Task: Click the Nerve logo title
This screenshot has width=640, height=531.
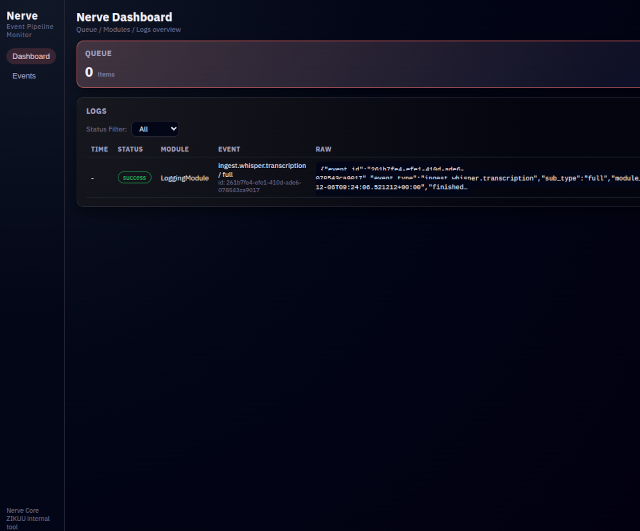Action: click(x=22, y=16)
